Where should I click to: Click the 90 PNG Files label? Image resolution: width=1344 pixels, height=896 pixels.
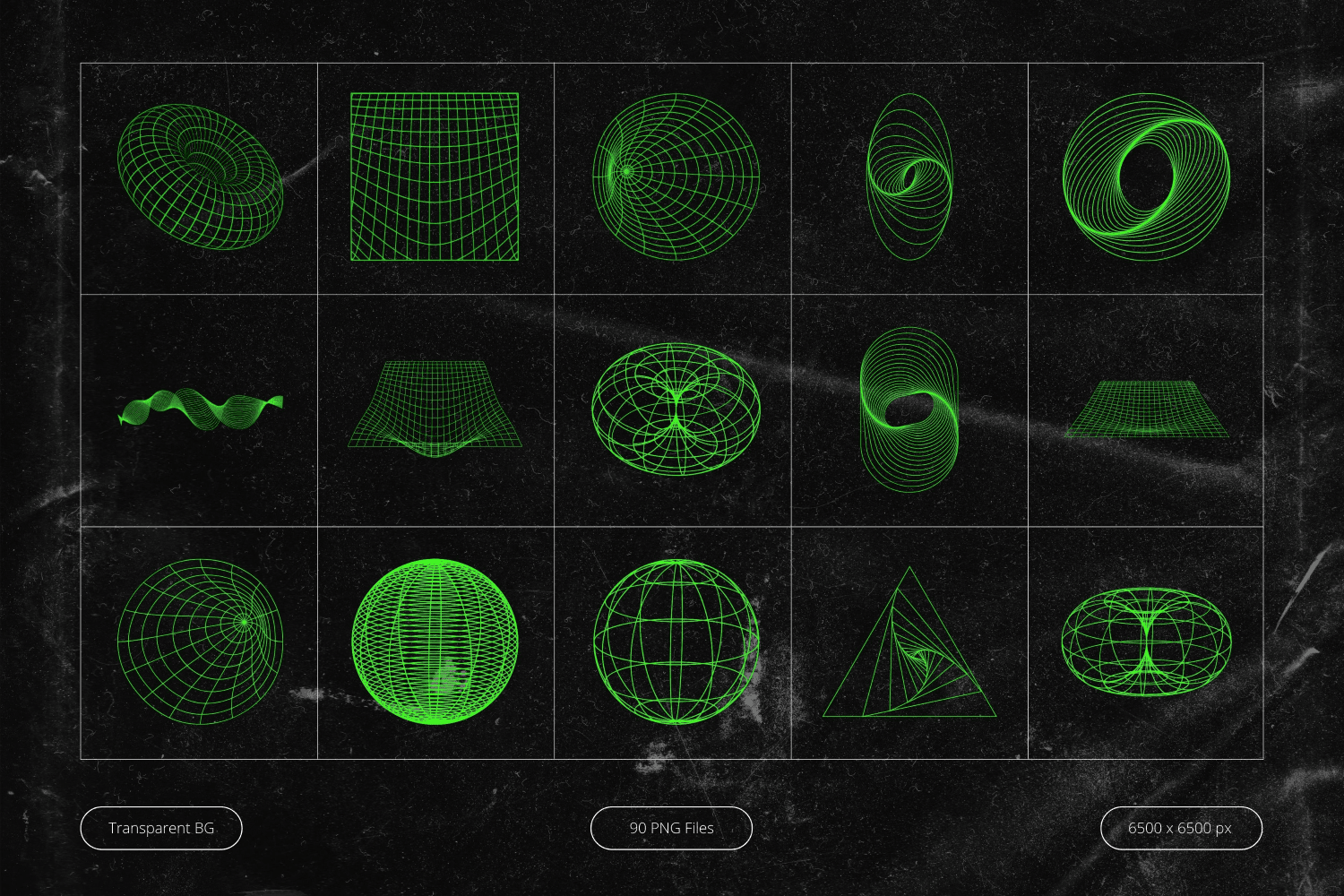671,828
